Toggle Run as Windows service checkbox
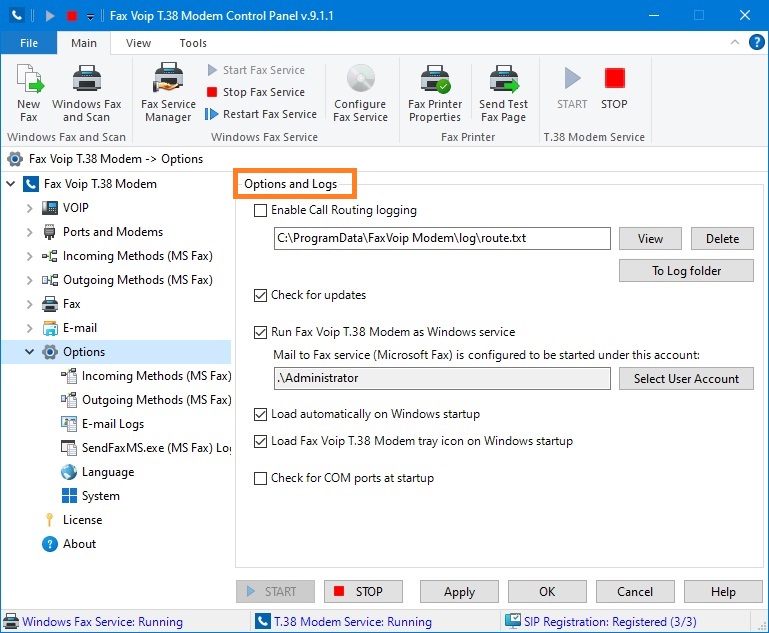 [260, 332]
